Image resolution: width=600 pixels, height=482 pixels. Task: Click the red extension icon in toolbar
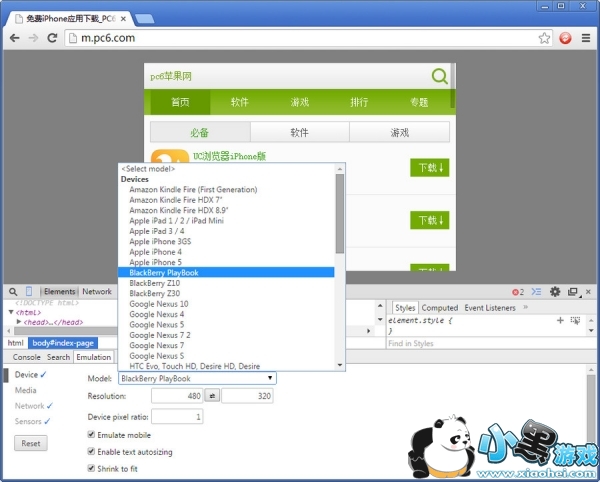click(x=565, y=38)
